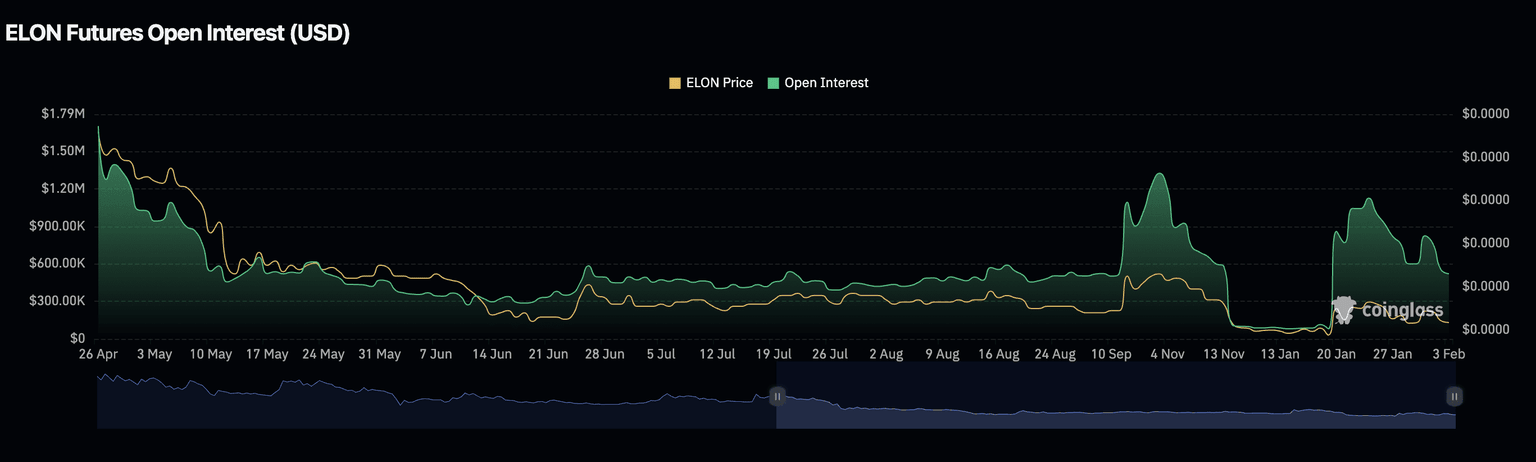Click the 5 Jul date label

click(x=661, y=354)
